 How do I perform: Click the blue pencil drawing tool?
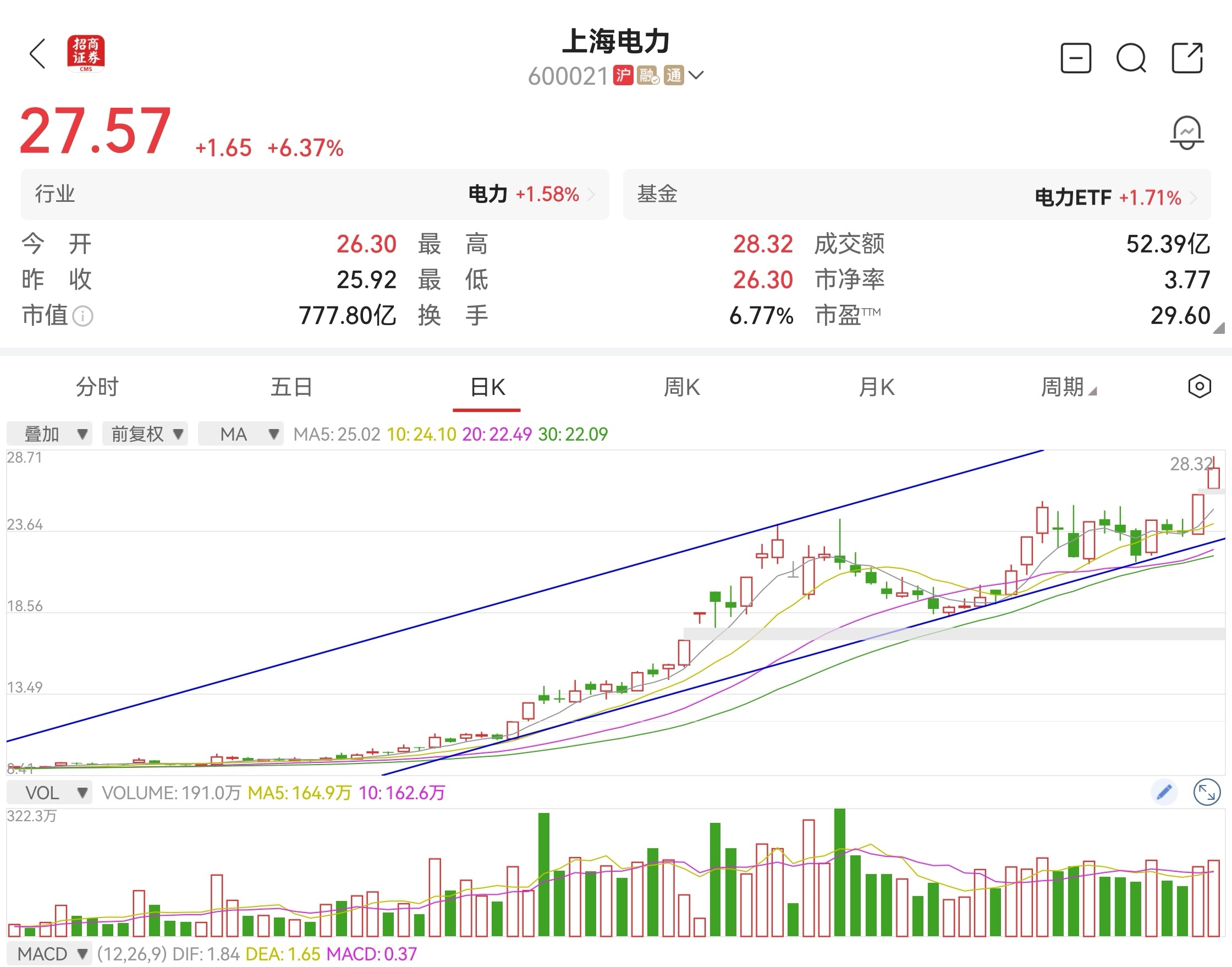coord(1164,792)
